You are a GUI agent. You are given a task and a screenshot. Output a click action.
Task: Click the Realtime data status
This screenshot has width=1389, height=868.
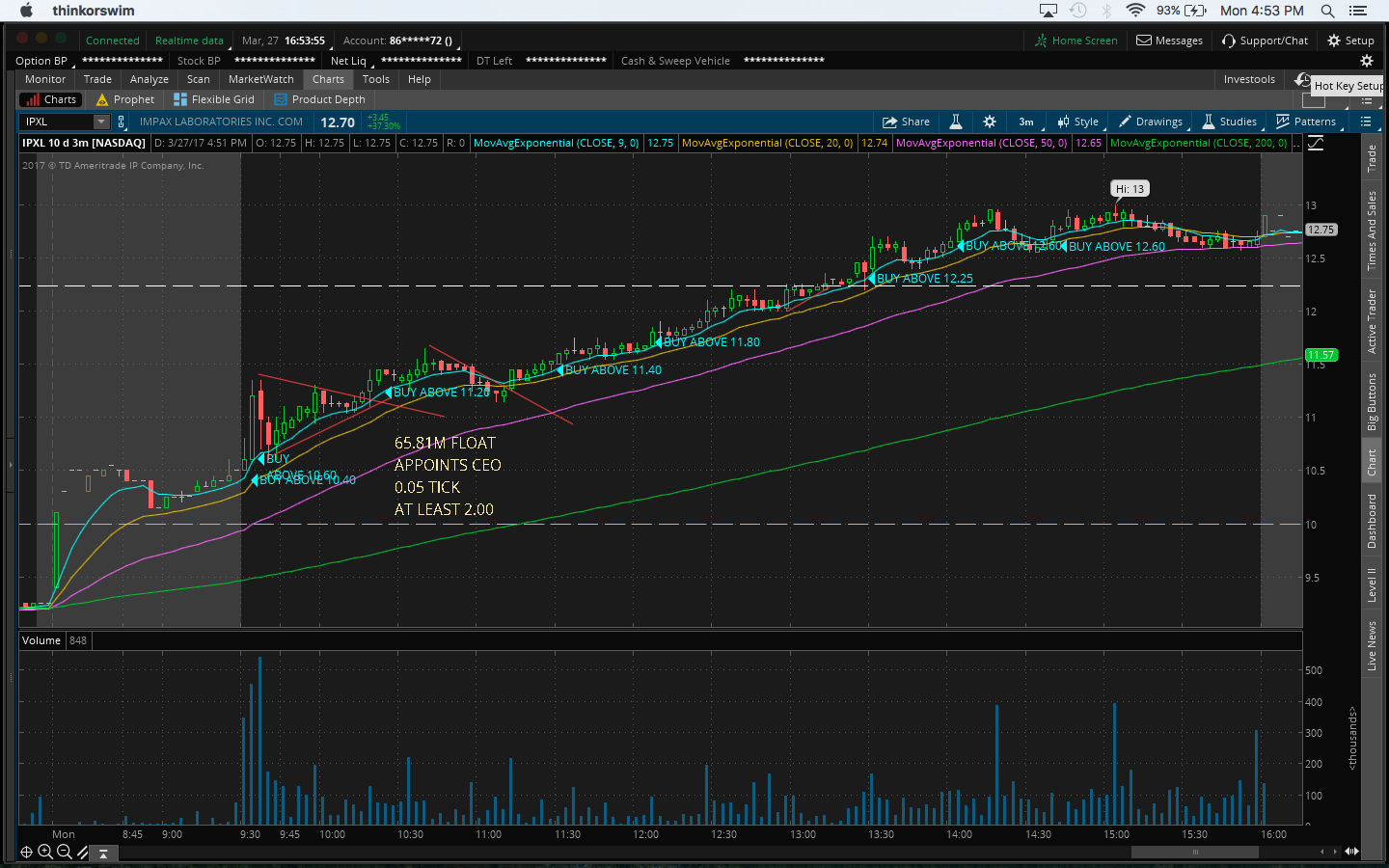click(190, 41)
